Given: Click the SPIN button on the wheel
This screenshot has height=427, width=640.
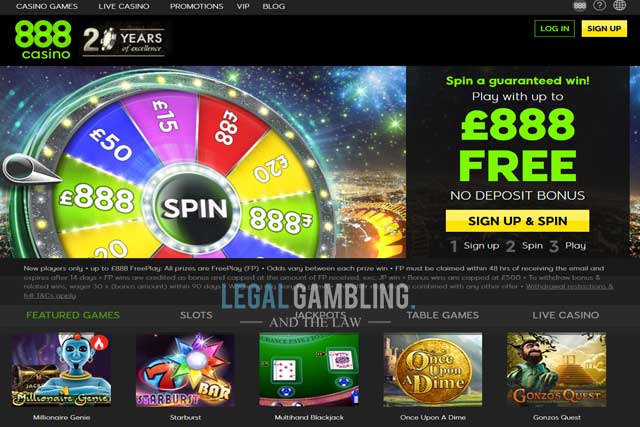Looking at the screenshot, I should coord(195,209).
